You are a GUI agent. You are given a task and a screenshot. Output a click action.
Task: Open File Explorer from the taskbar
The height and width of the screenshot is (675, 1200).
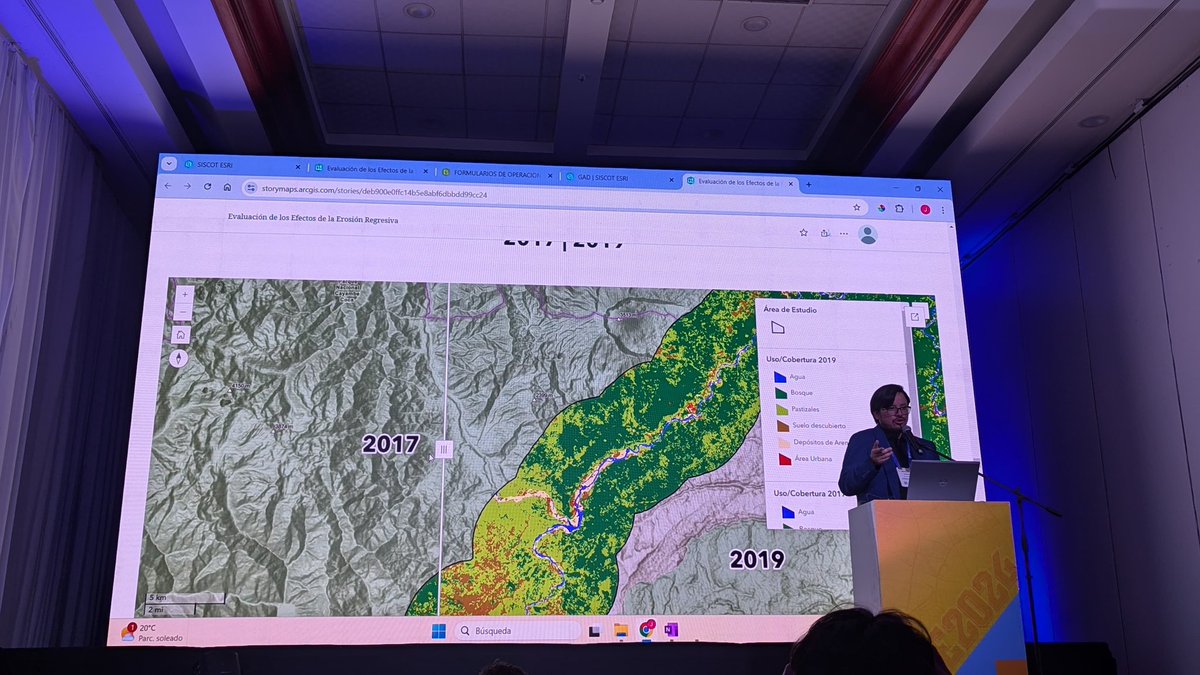(621, 630)
